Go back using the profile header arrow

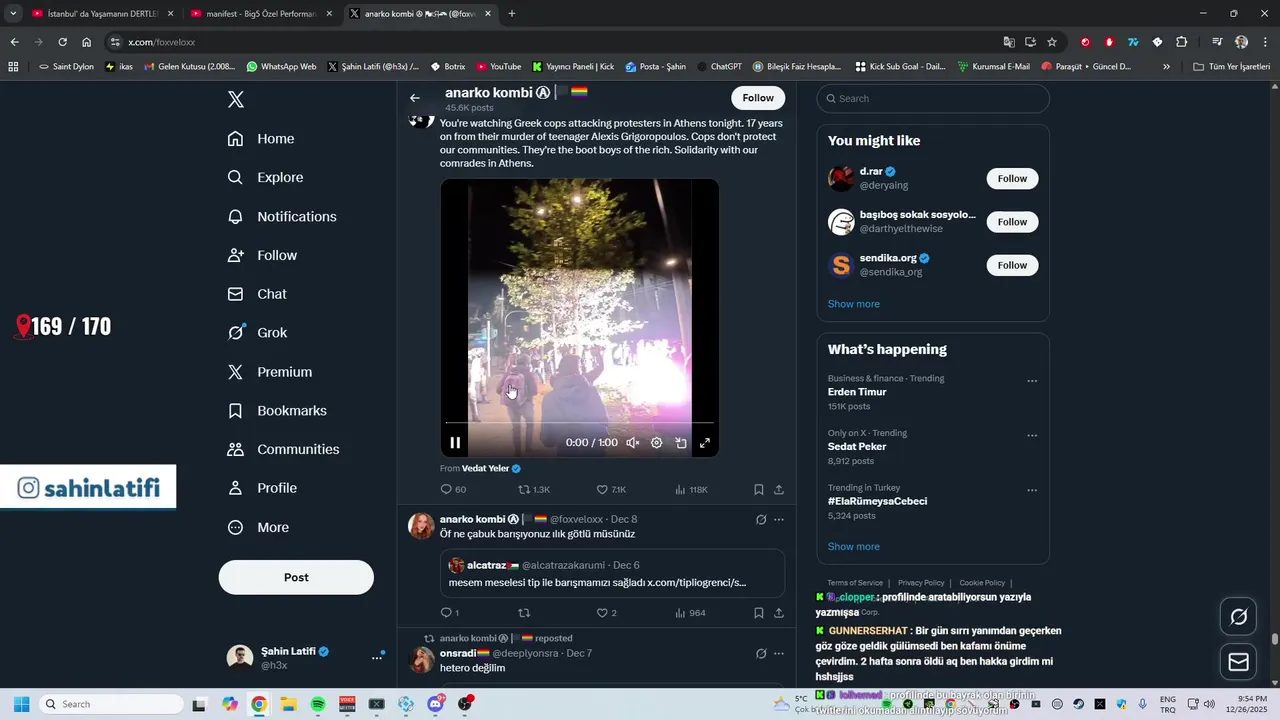(x=415, y=98)
